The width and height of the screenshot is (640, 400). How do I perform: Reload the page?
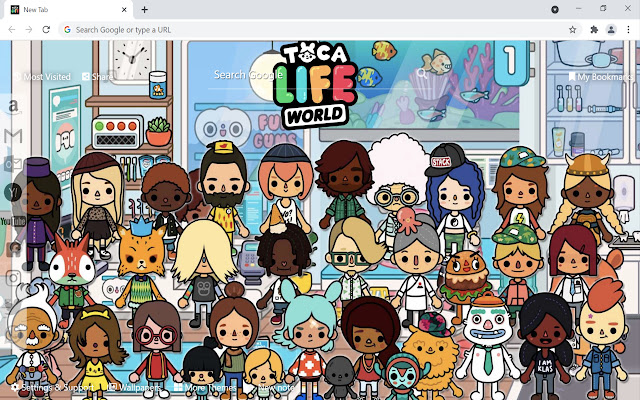tap(46, 29)
